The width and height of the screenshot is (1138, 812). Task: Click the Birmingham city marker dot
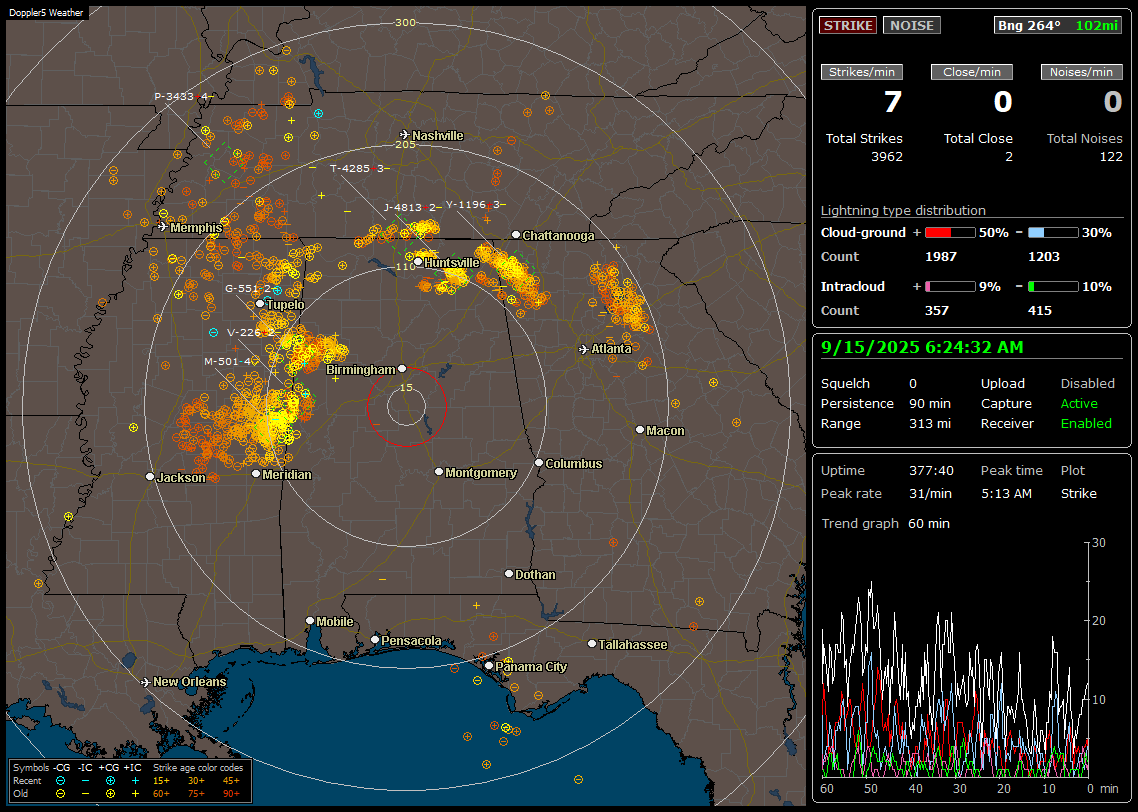point(402,369)
